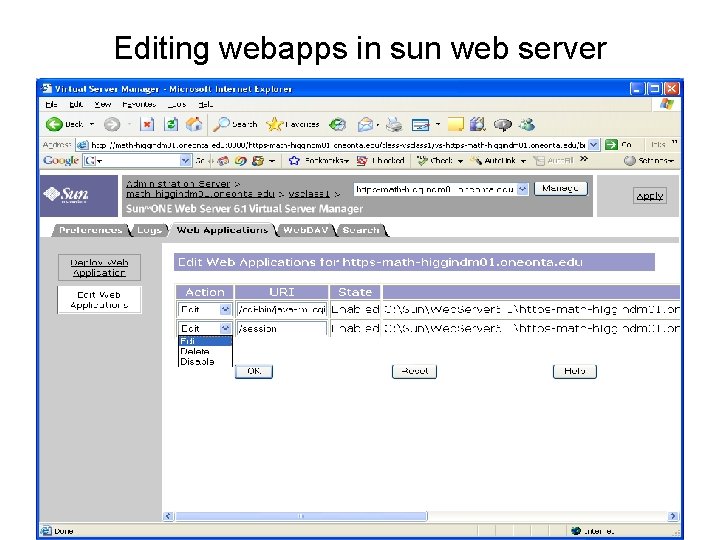This screenshot has width=720, height=540.
Task: Open the Favorites menu
Action: [139, 105]
